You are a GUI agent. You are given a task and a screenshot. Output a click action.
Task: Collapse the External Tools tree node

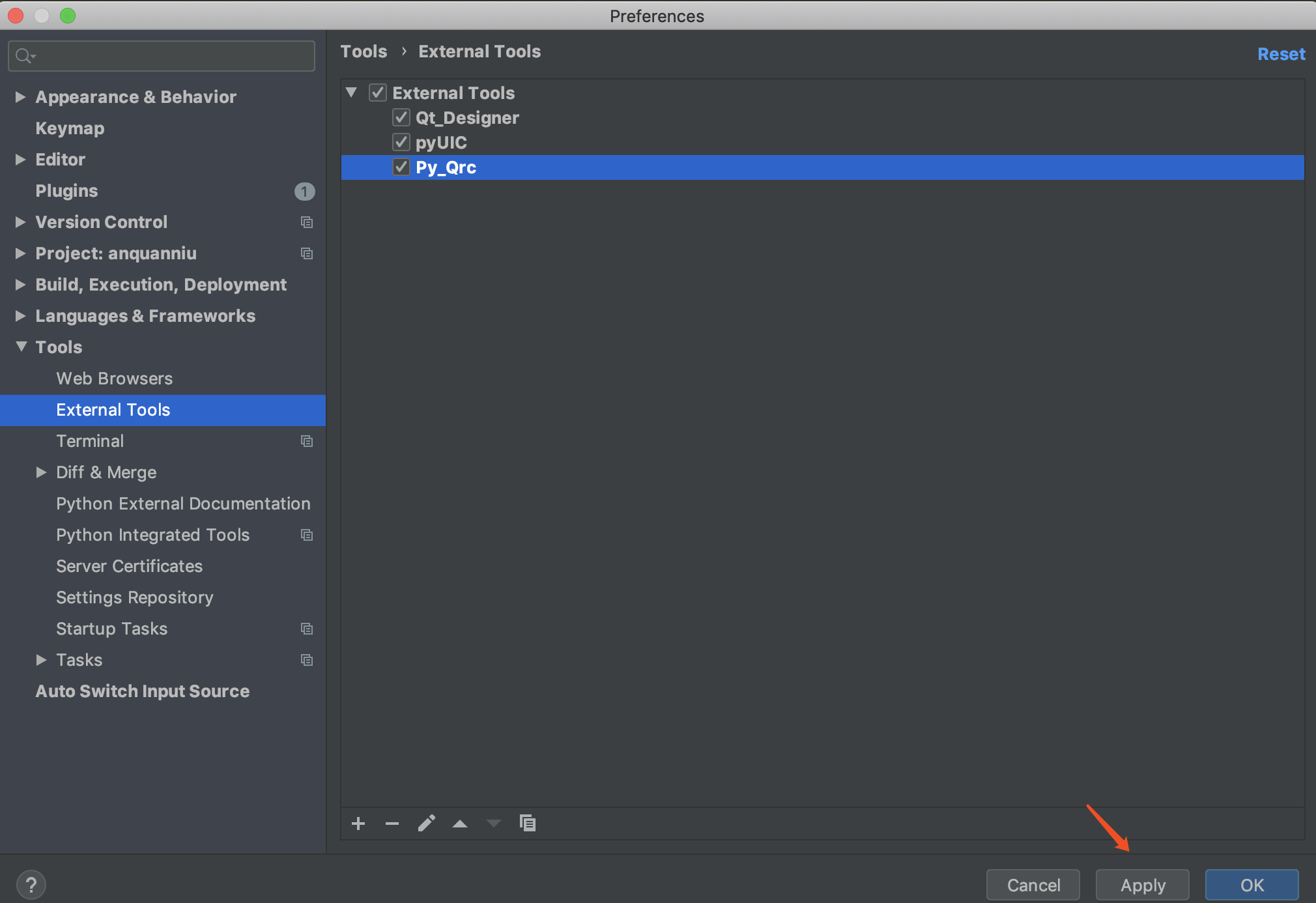[352, 92]
